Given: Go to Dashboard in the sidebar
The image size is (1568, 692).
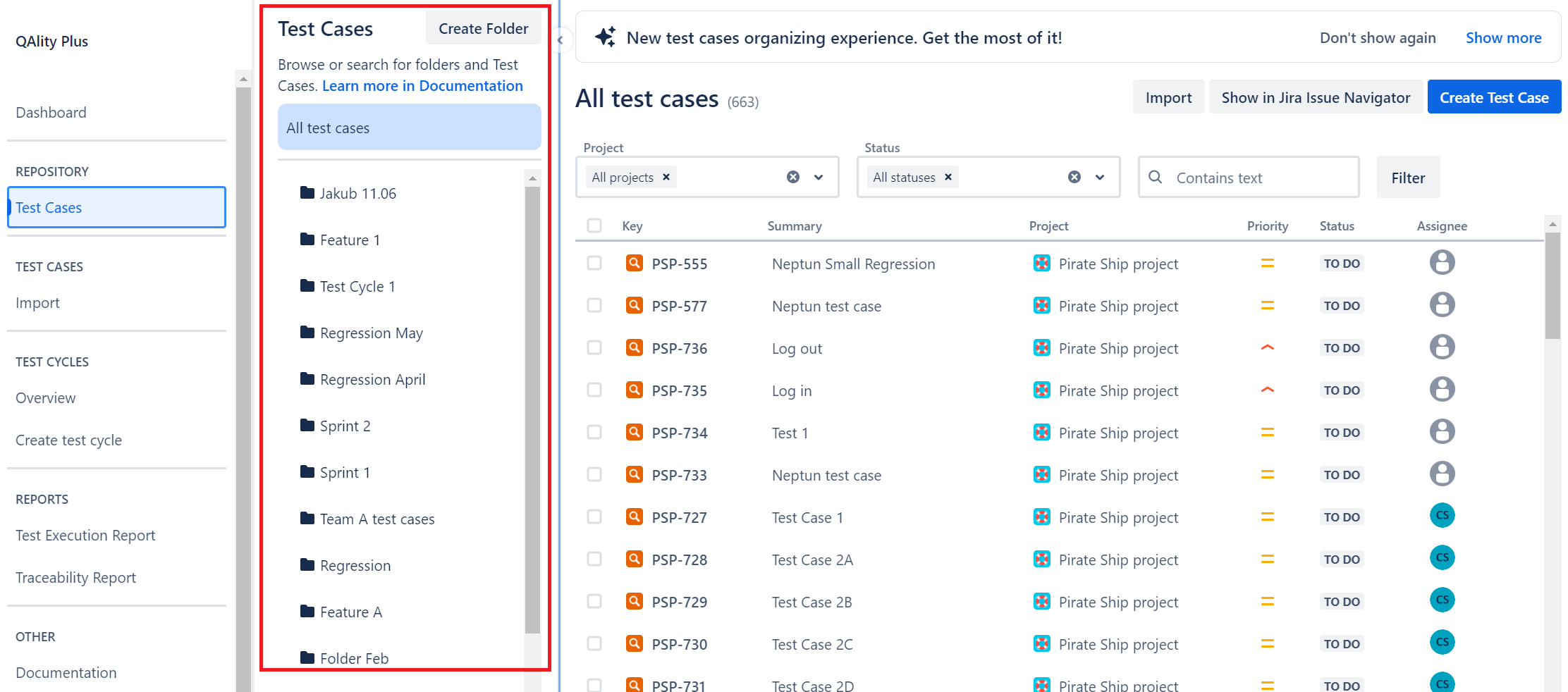Looking at the screenshot, I should pyautogui.click(x=51, y=112).
